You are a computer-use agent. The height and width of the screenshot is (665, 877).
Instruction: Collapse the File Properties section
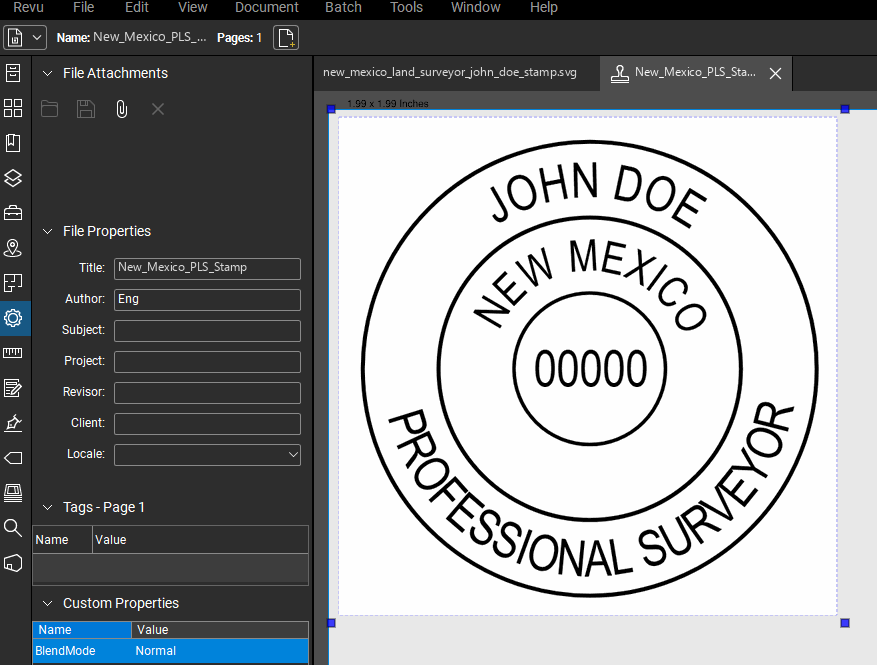click(x=48, y=231)
